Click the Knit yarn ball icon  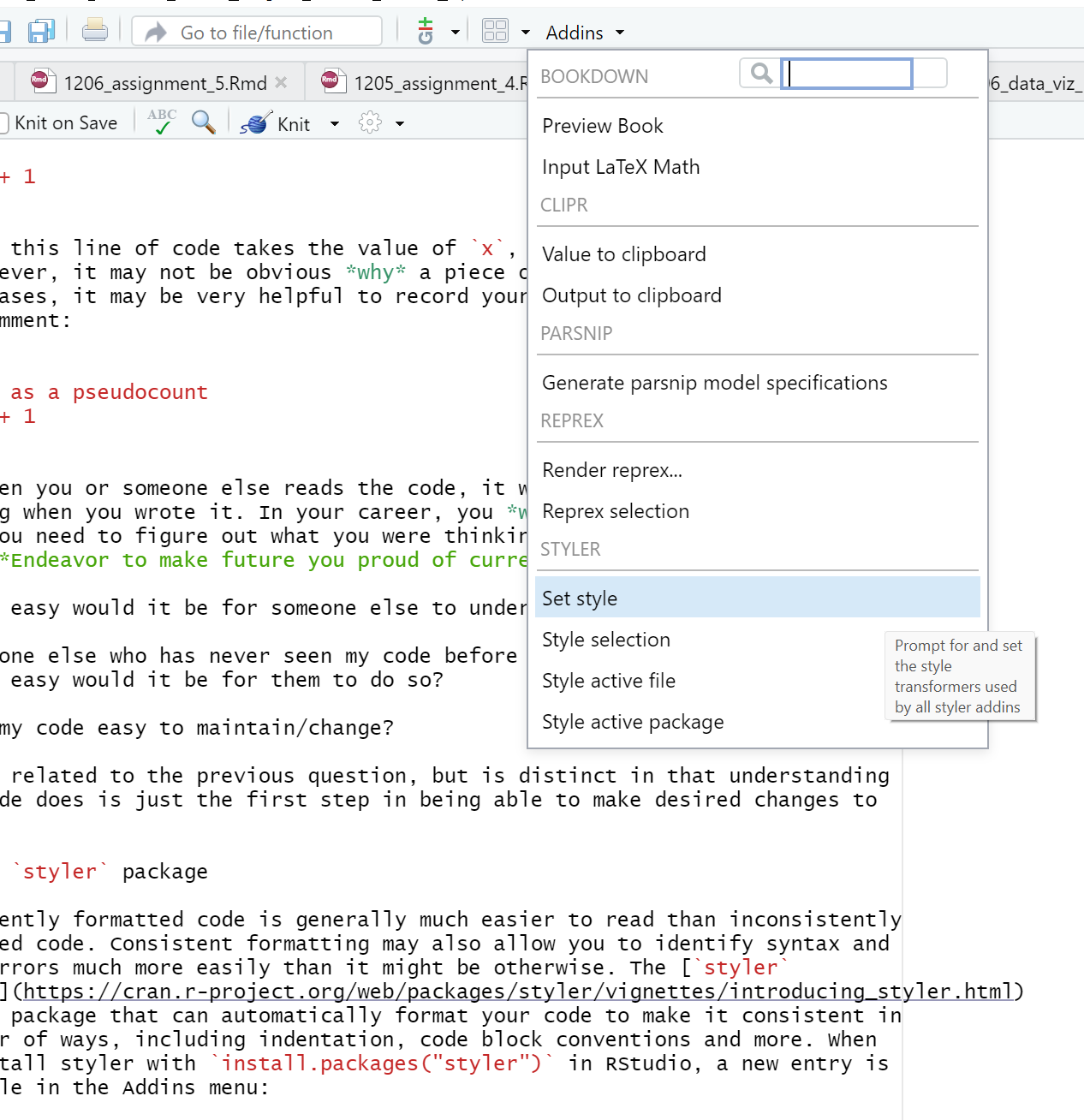click(x=255, y=123)
